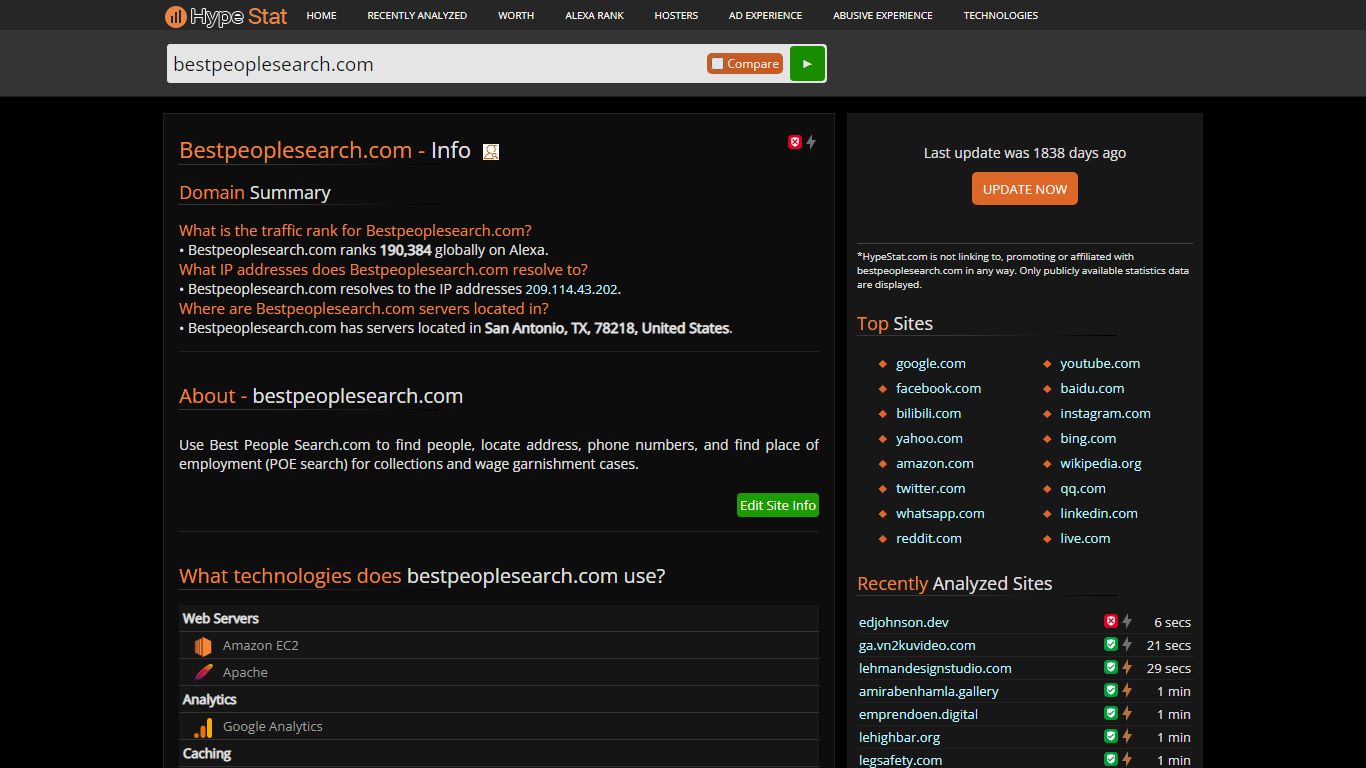This screenshot has height=768, width=1366.
Task: Click the green shield icon for lehighbar.org
Action: click(x=1110, y=736)
